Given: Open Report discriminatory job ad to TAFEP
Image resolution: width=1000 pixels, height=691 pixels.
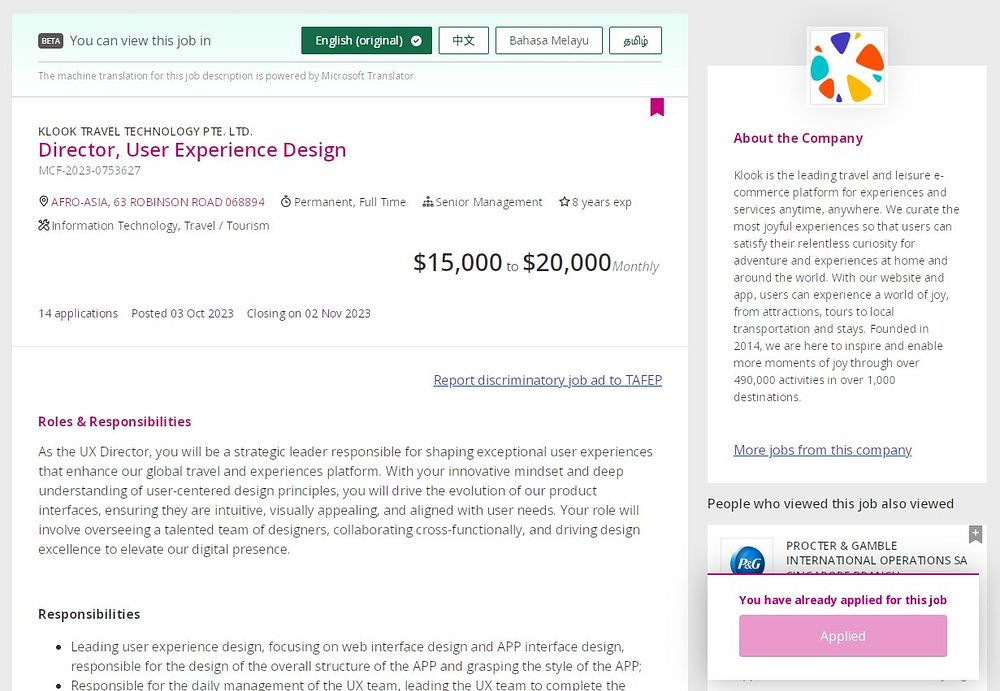Looking at the screenshot, I should tap(547, 380).
